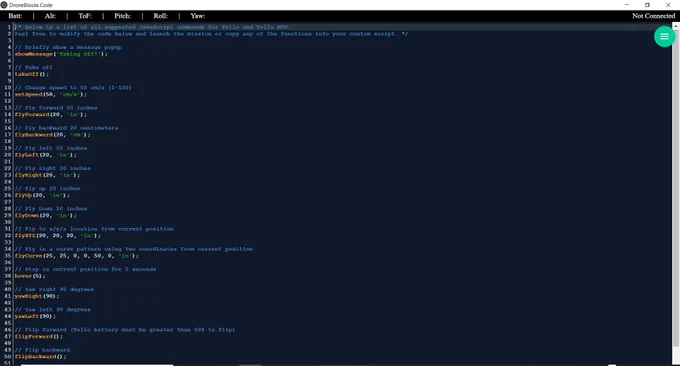Click the yawRight(90) code line
The height and width of the screenshot is (366, 680).
37,296
